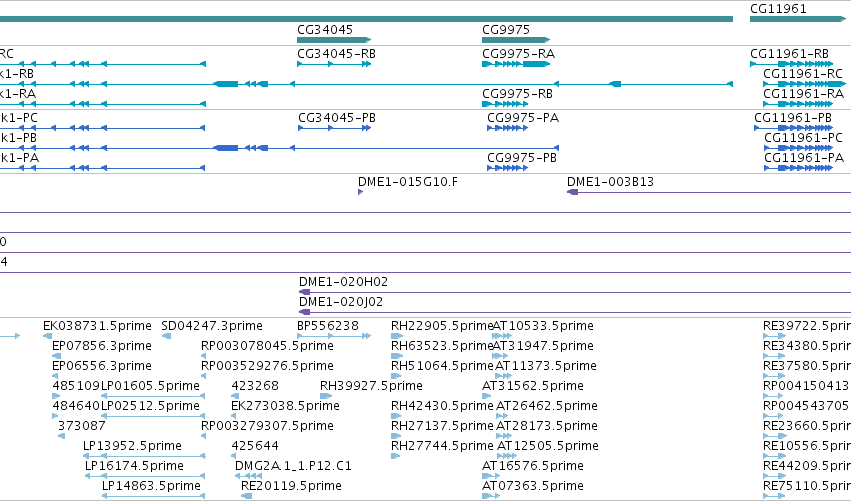The width and height of the screenshot is (851, 501).
Task: Click the RH51064.5prime EST label
Action: coord(442,366)
